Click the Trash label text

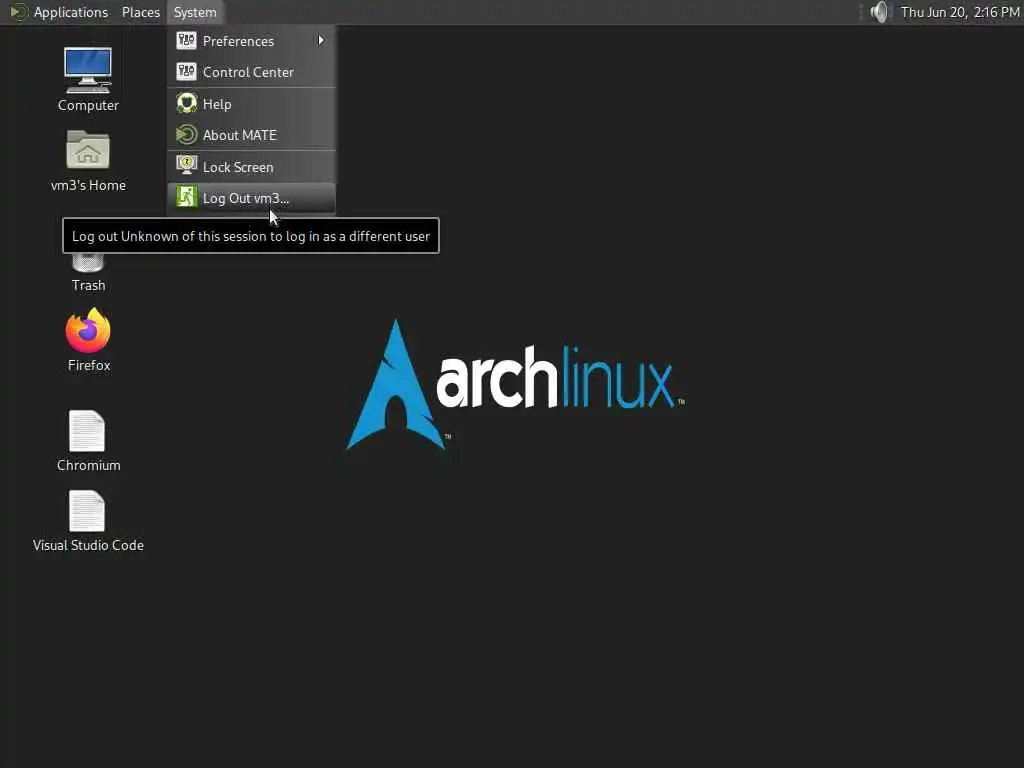point(88,285)
